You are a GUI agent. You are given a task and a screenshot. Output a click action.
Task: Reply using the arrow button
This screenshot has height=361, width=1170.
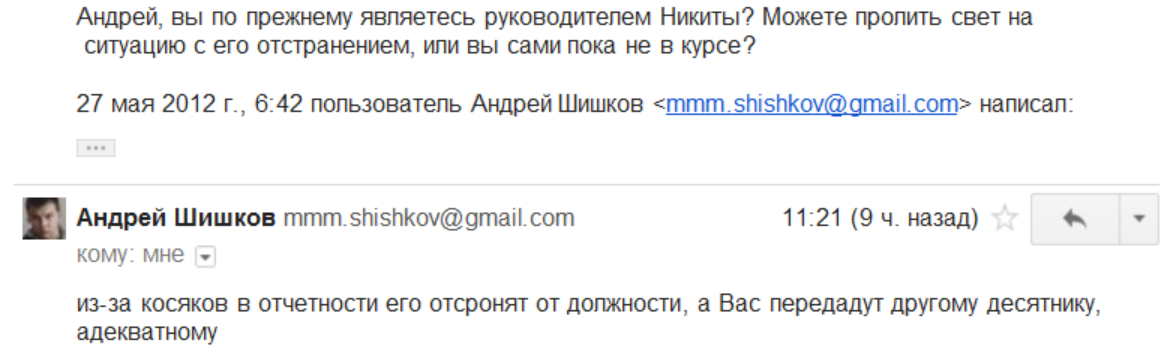[x=1075, y=219]
